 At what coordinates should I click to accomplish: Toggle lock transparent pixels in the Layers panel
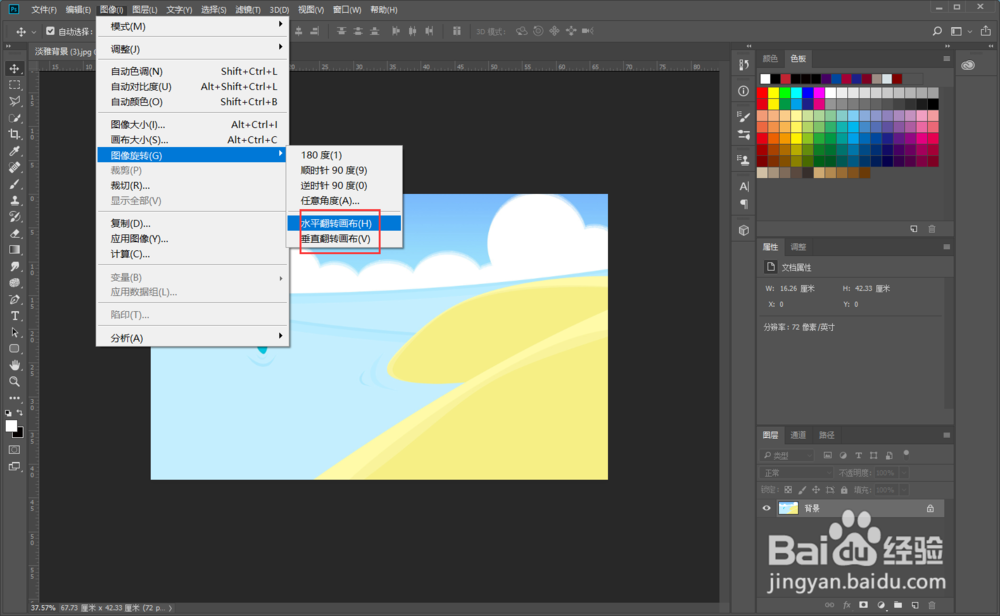pos(788,490)
